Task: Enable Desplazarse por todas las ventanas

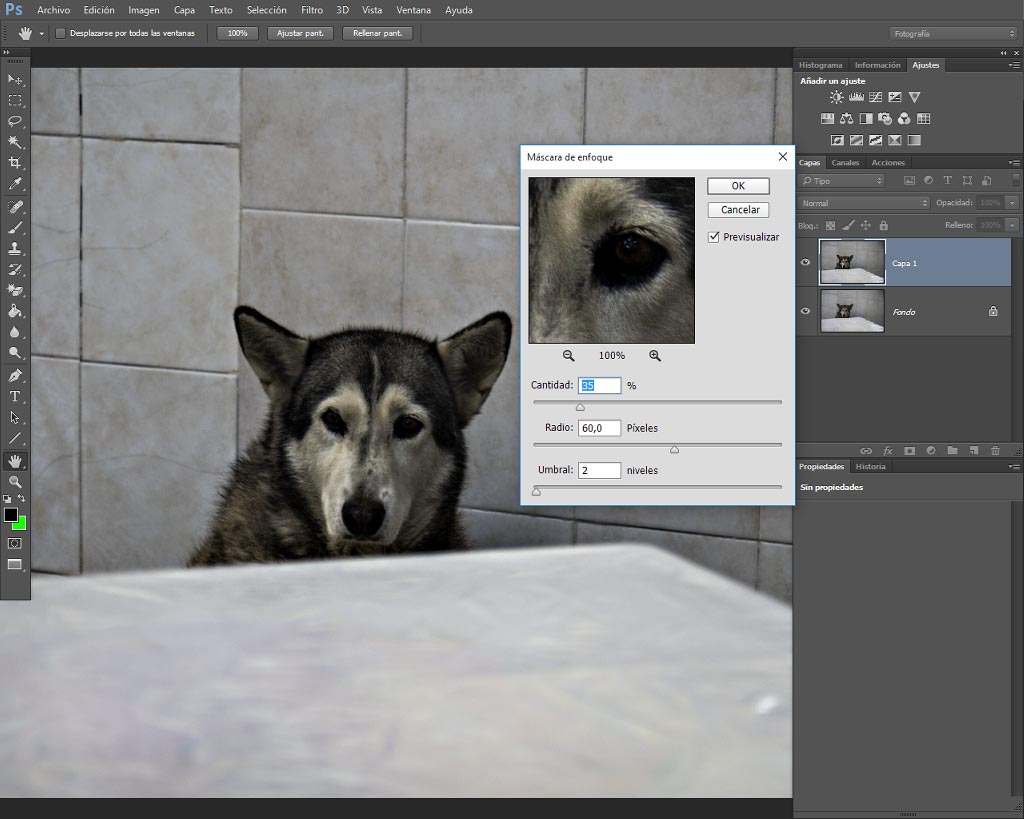Action: click(x=61, y=33)
